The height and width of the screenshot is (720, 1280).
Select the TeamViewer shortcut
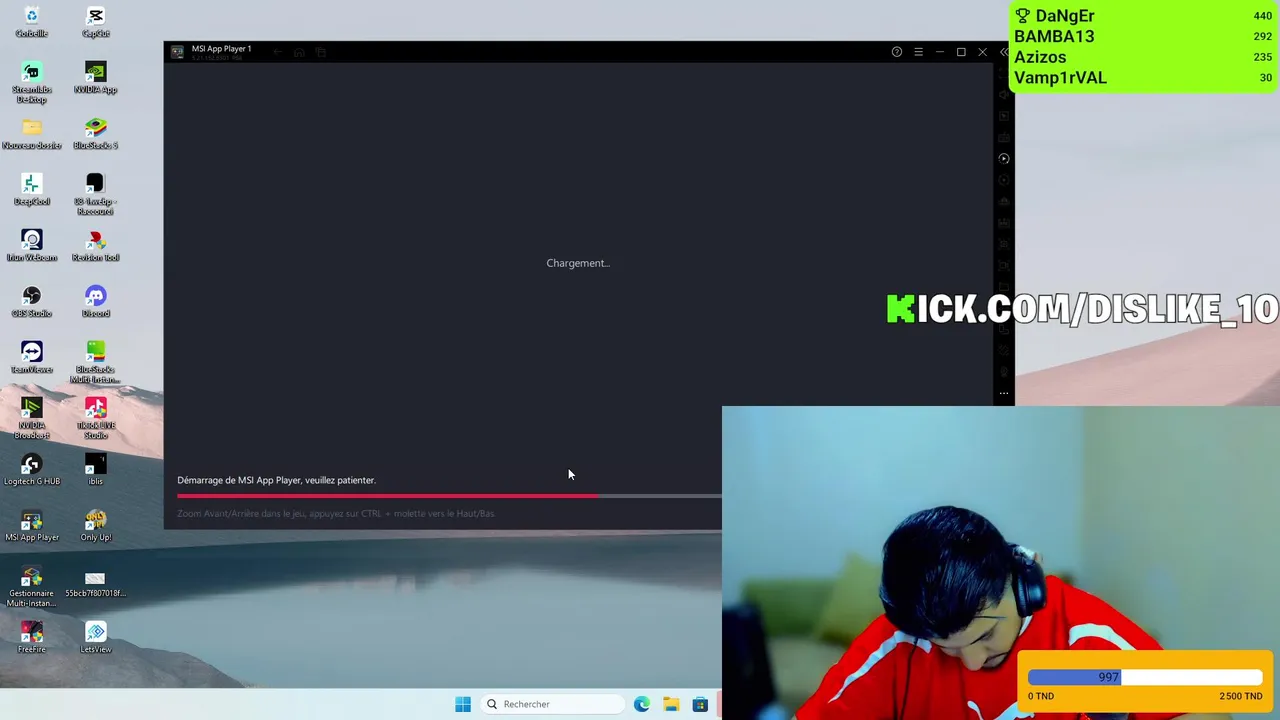[31, 358]
